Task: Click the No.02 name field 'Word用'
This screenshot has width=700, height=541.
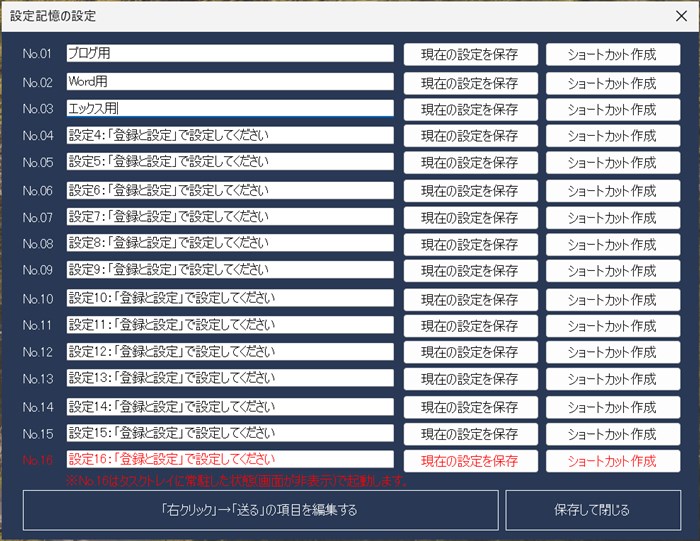Action: coord(230,82)
